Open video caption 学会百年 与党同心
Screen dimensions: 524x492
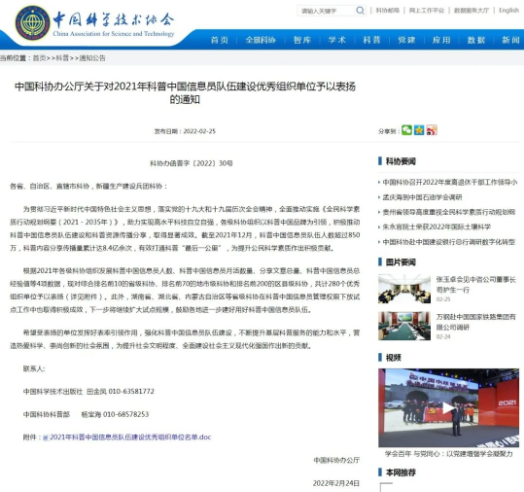click(x=448, y=454)
